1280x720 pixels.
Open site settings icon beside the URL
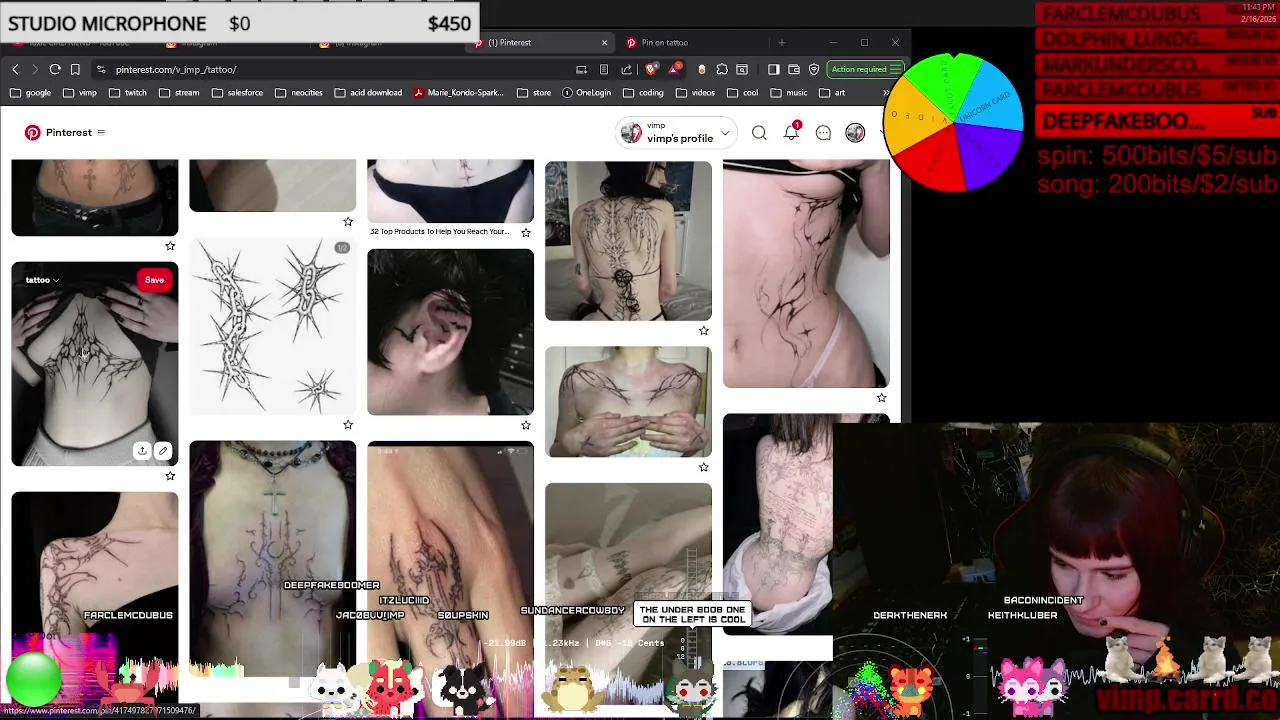pyautogui.click(x=101, y=69)
